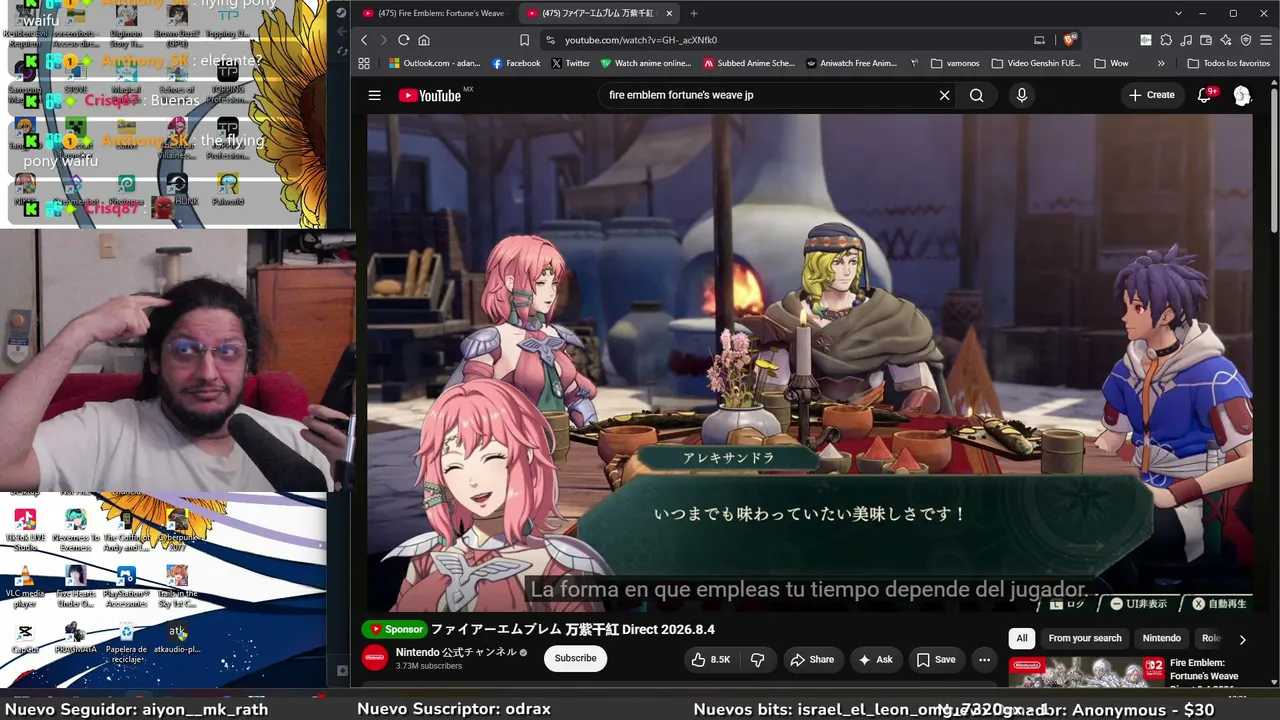
Task: Open YouTube notifications bell
Action: click(x=1205, y=95)
